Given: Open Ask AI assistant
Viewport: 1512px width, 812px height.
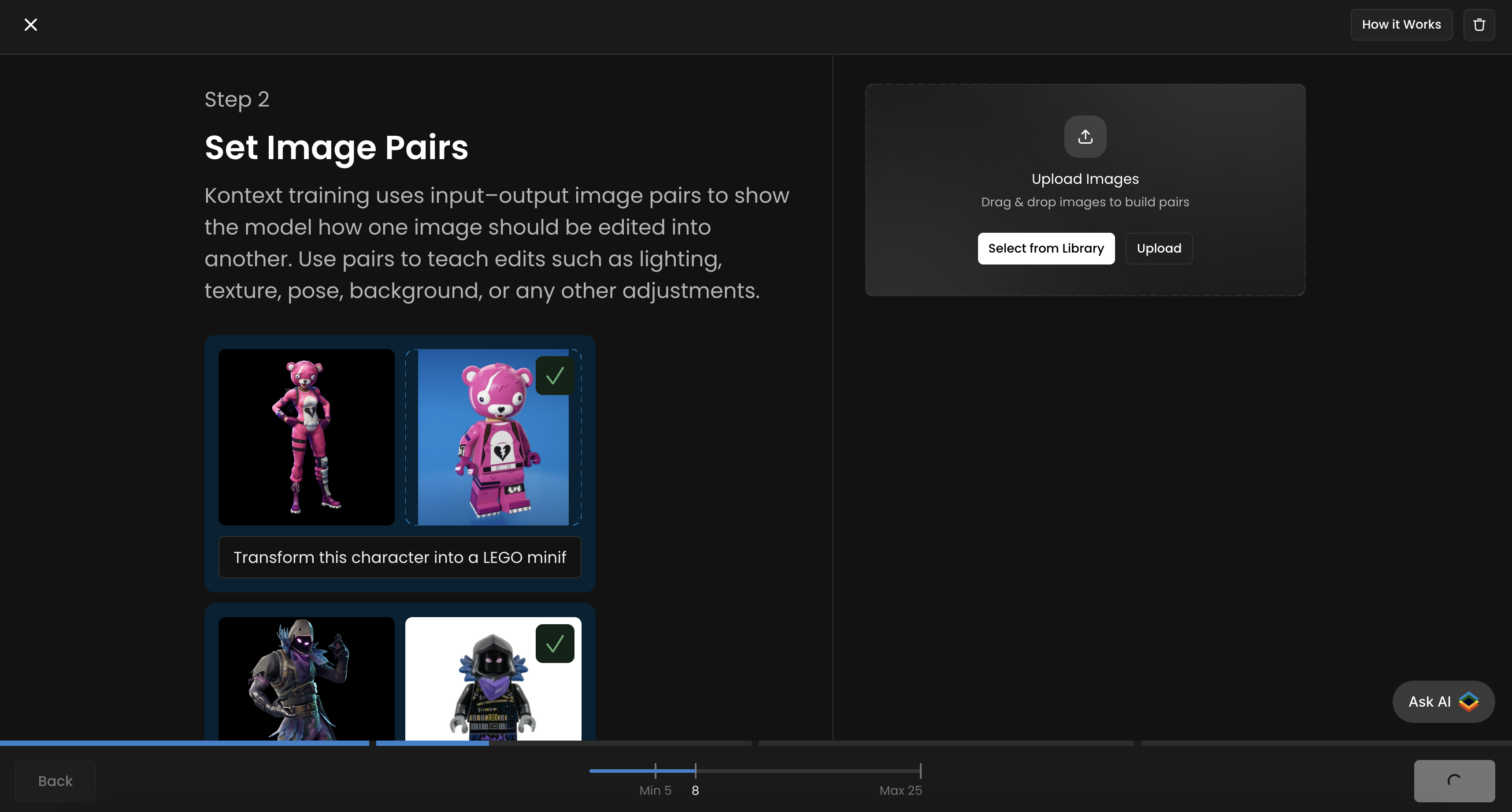Looking at the screenshot, I should [x=1443, y=702].
